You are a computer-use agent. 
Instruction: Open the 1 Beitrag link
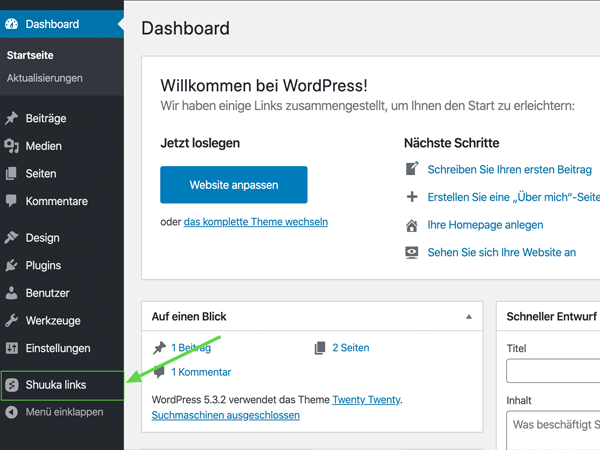(x=191, y=348)
